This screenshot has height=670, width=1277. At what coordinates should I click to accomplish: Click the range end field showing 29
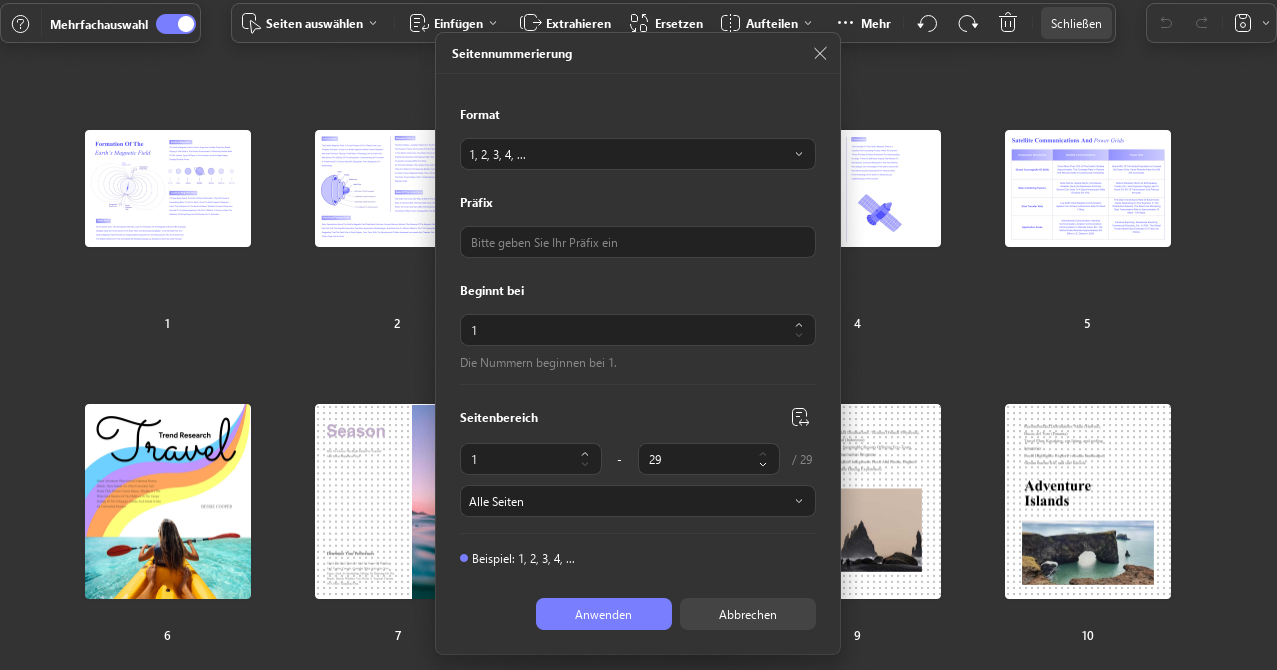tap(709, 459)
